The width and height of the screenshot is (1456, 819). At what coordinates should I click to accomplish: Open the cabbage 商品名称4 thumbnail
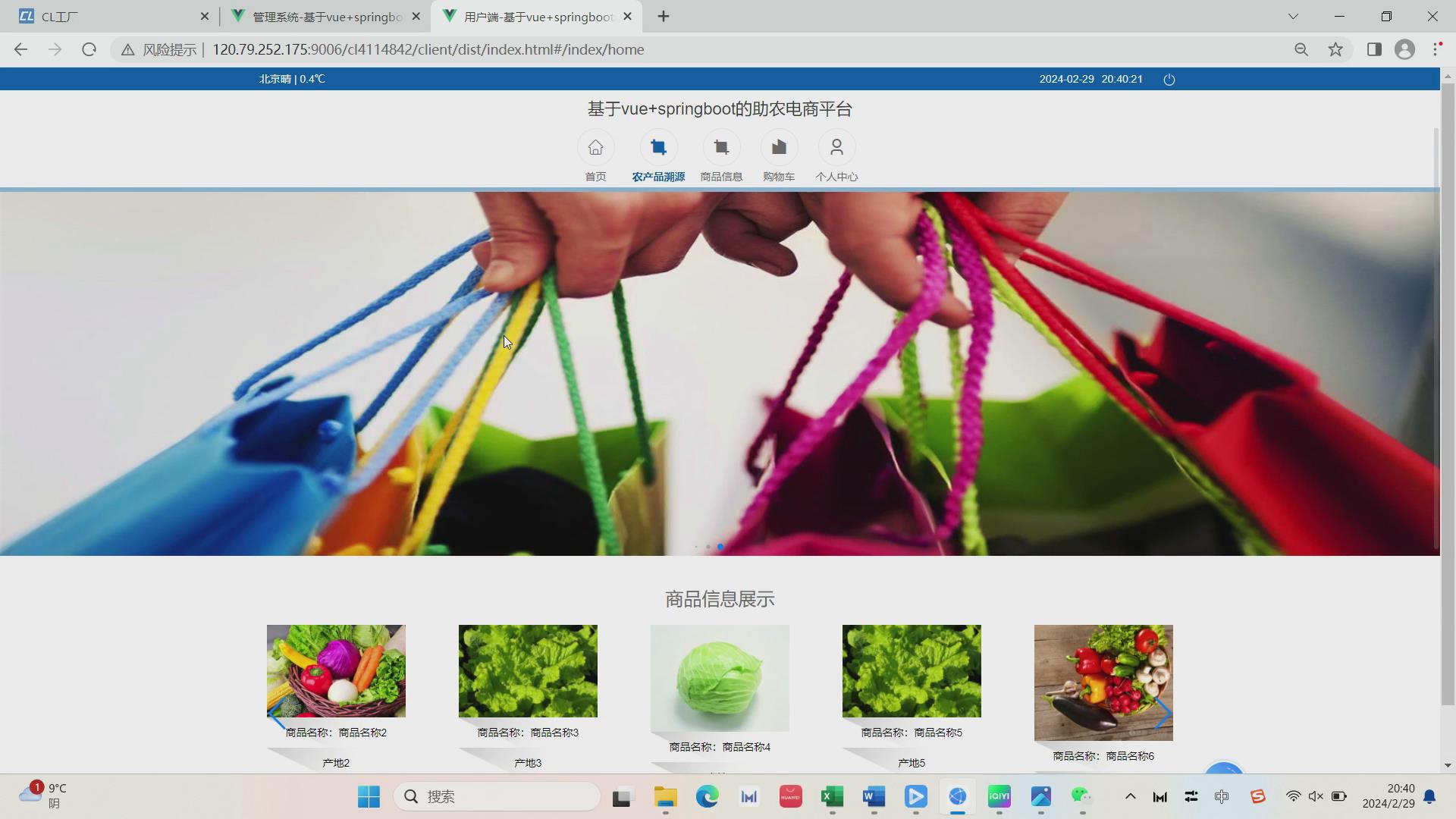point(720,677)
